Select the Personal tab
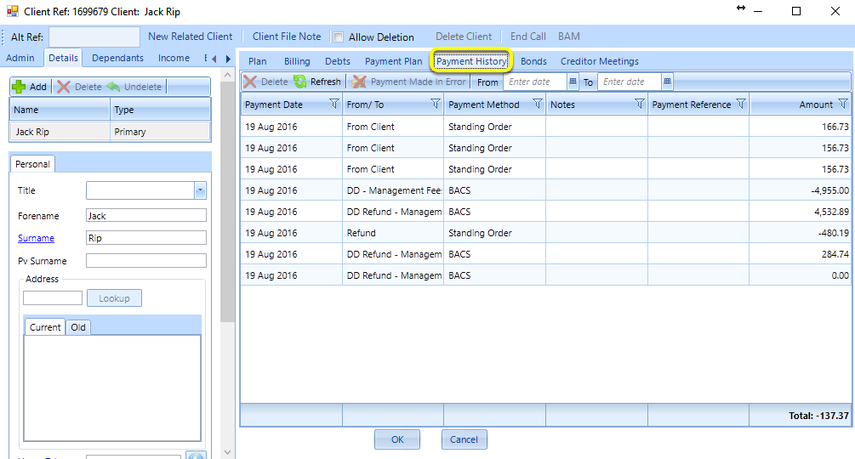855x459 pixels. click(32, 164)
